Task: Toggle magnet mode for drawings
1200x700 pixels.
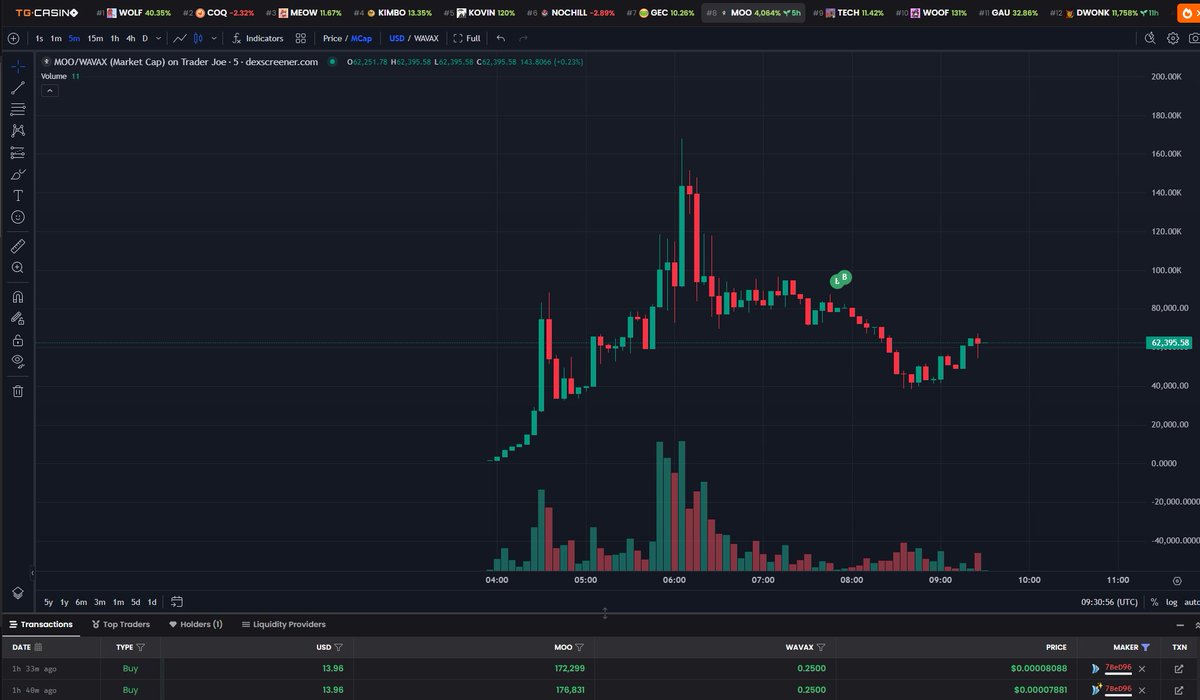Action: (18, 297)
